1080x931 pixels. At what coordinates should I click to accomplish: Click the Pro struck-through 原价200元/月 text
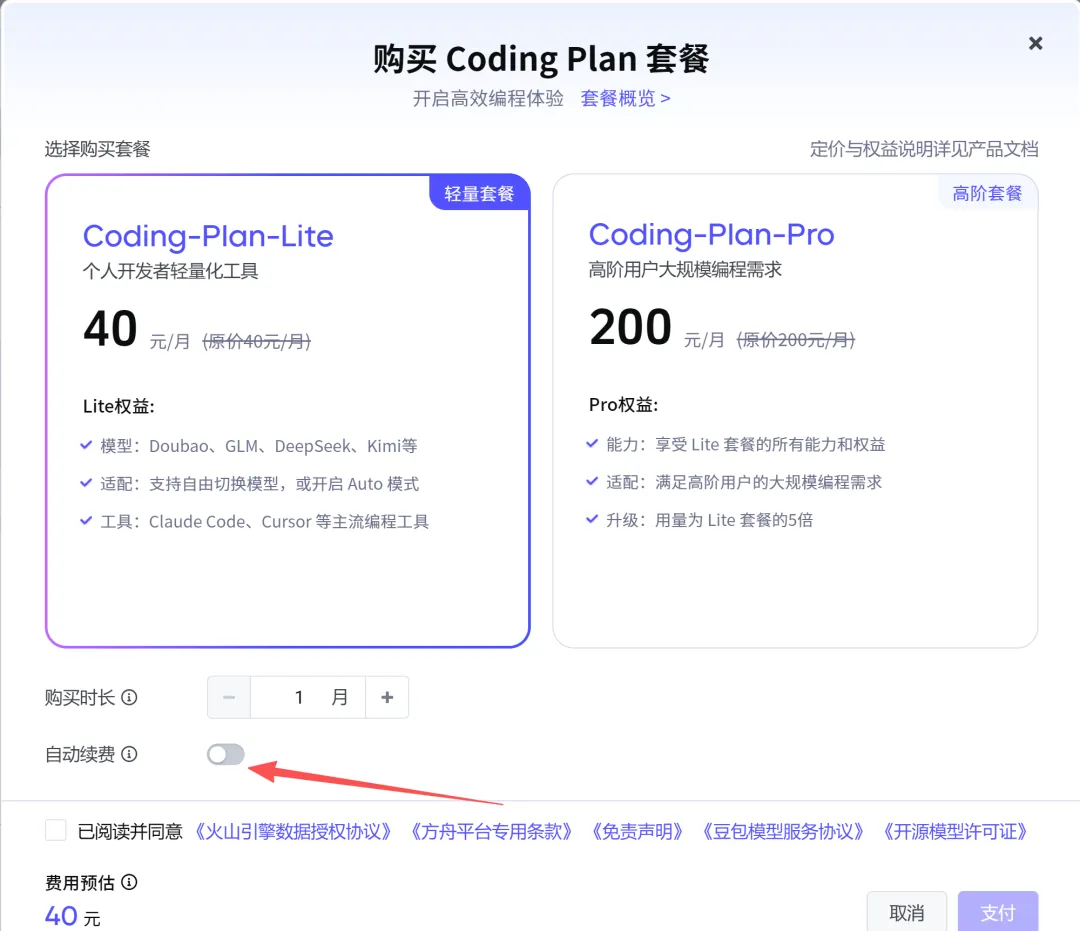(796, 339)
